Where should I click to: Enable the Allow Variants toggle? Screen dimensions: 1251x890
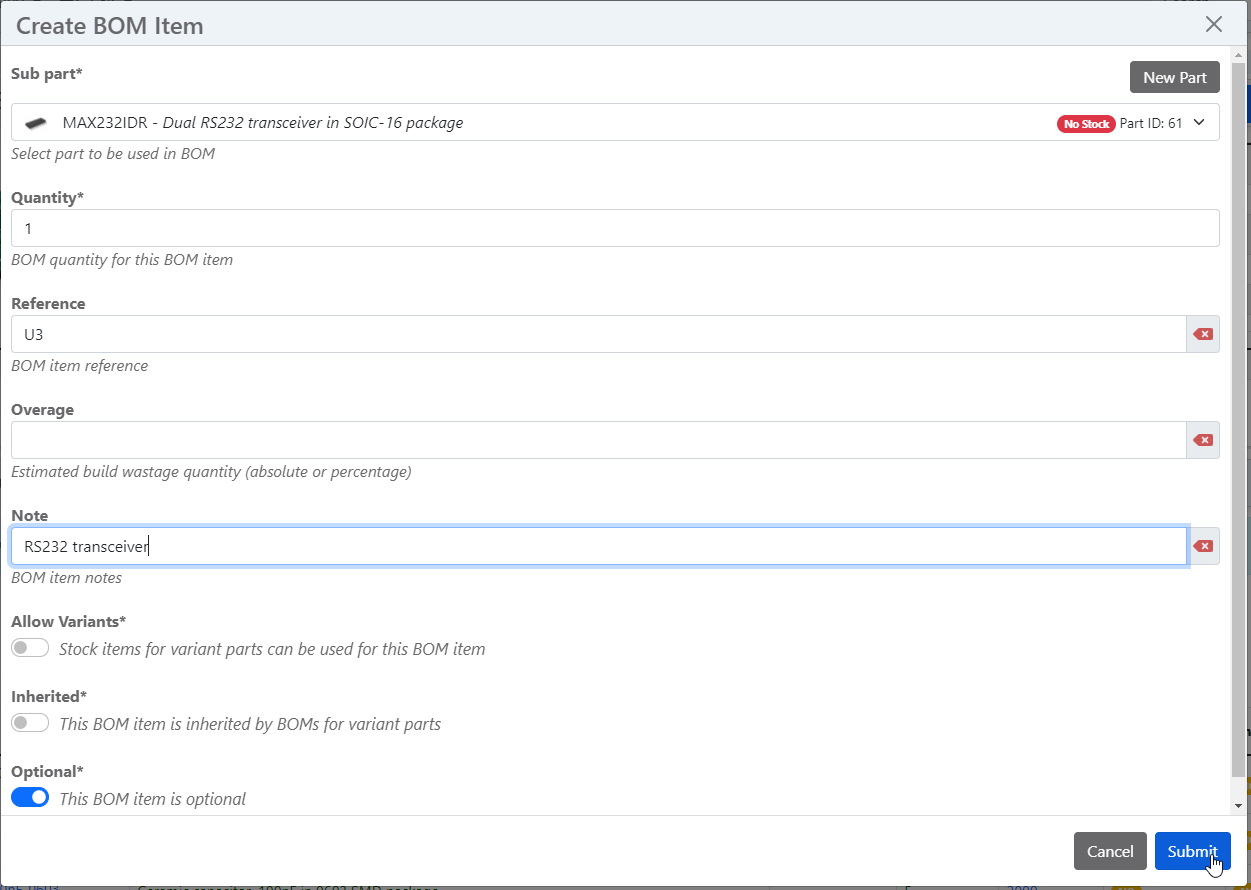30,648
